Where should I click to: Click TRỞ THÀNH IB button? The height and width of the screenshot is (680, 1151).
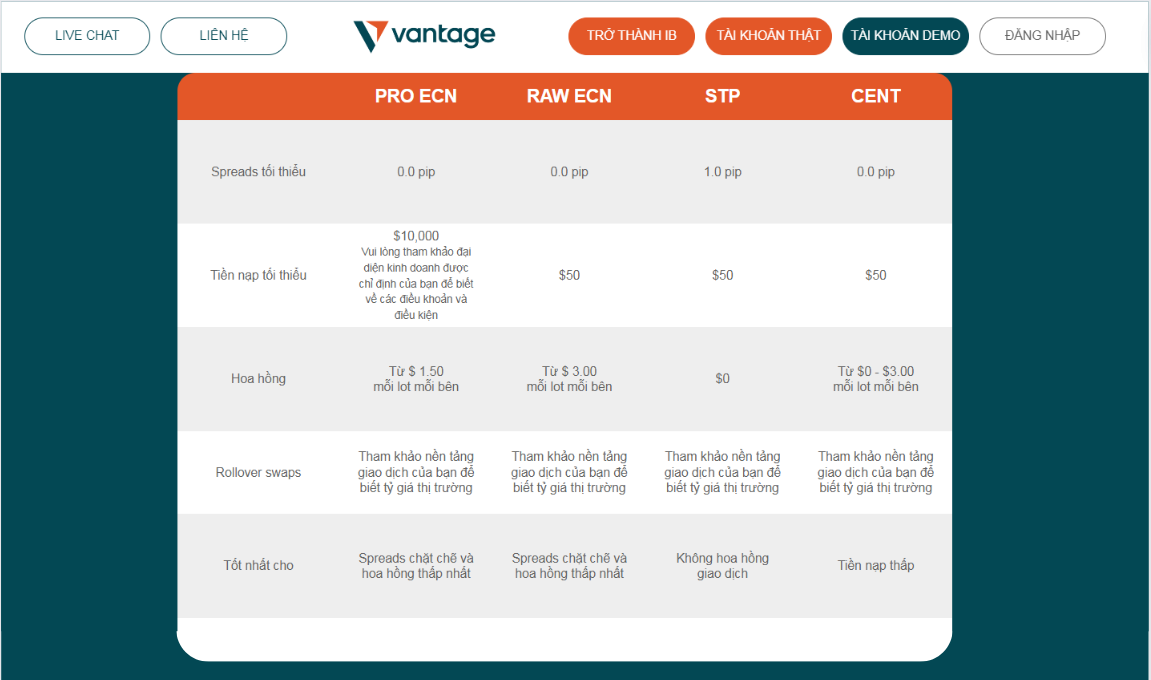pyautogui.click(x=631, y=36)
